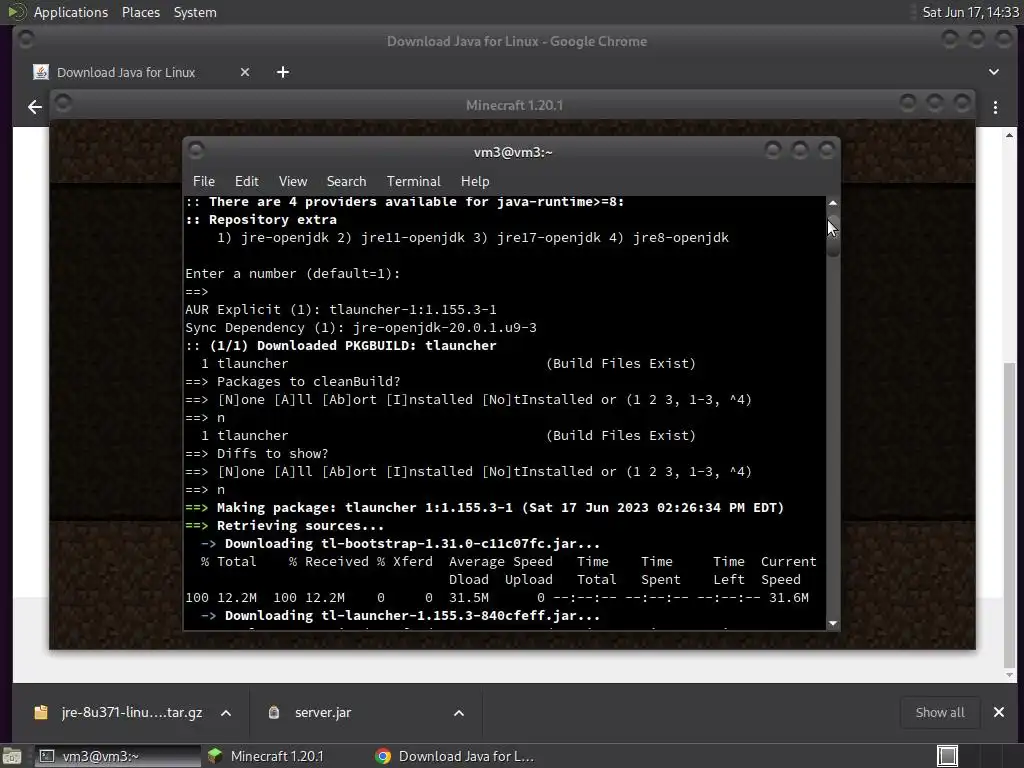Click Chrome page scrollbar up arrow
The height and width of the screenshot is (768, 1024).
(1010, 135)
